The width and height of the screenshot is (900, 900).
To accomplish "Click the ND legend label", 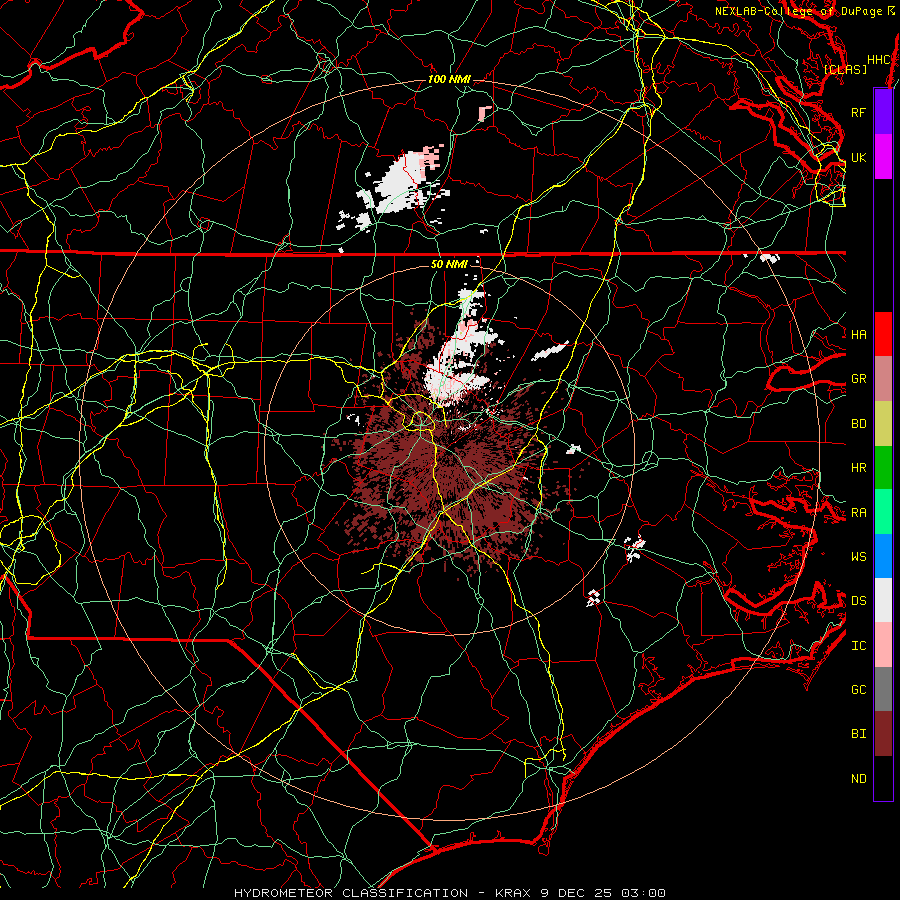I will point(858,779).
